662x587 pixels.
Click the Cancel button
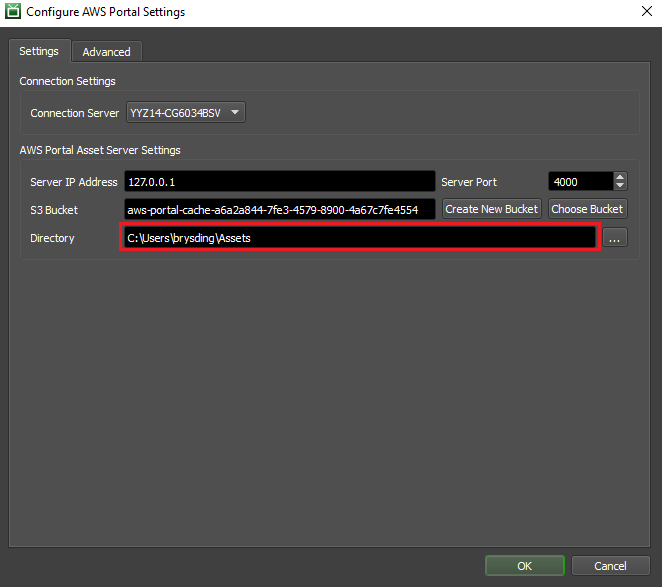point(610,565)
